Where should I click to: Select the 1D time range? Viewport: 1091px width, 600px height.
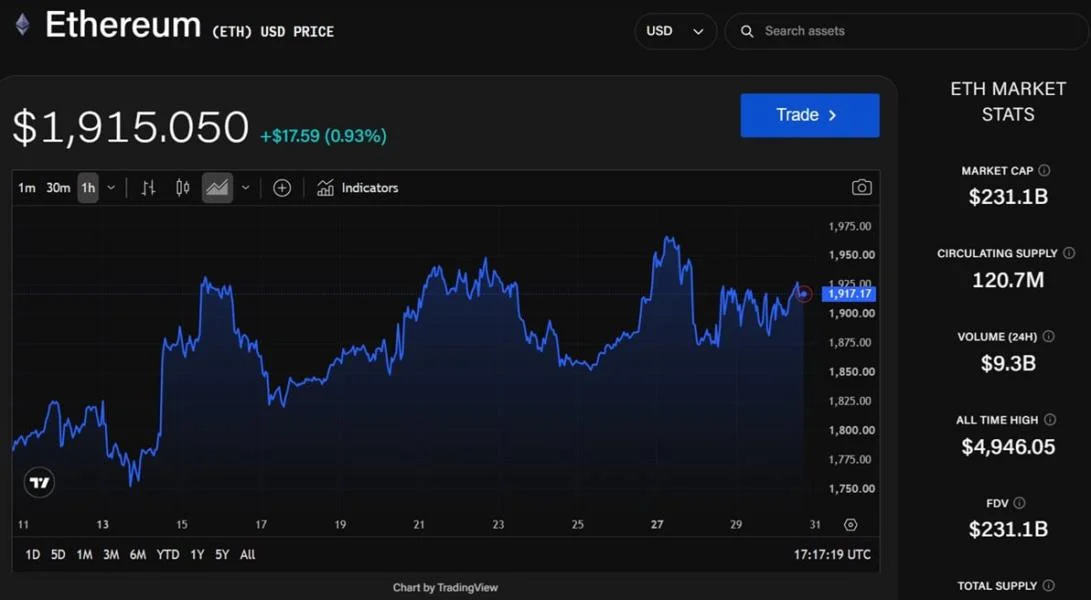pos(33,555)
